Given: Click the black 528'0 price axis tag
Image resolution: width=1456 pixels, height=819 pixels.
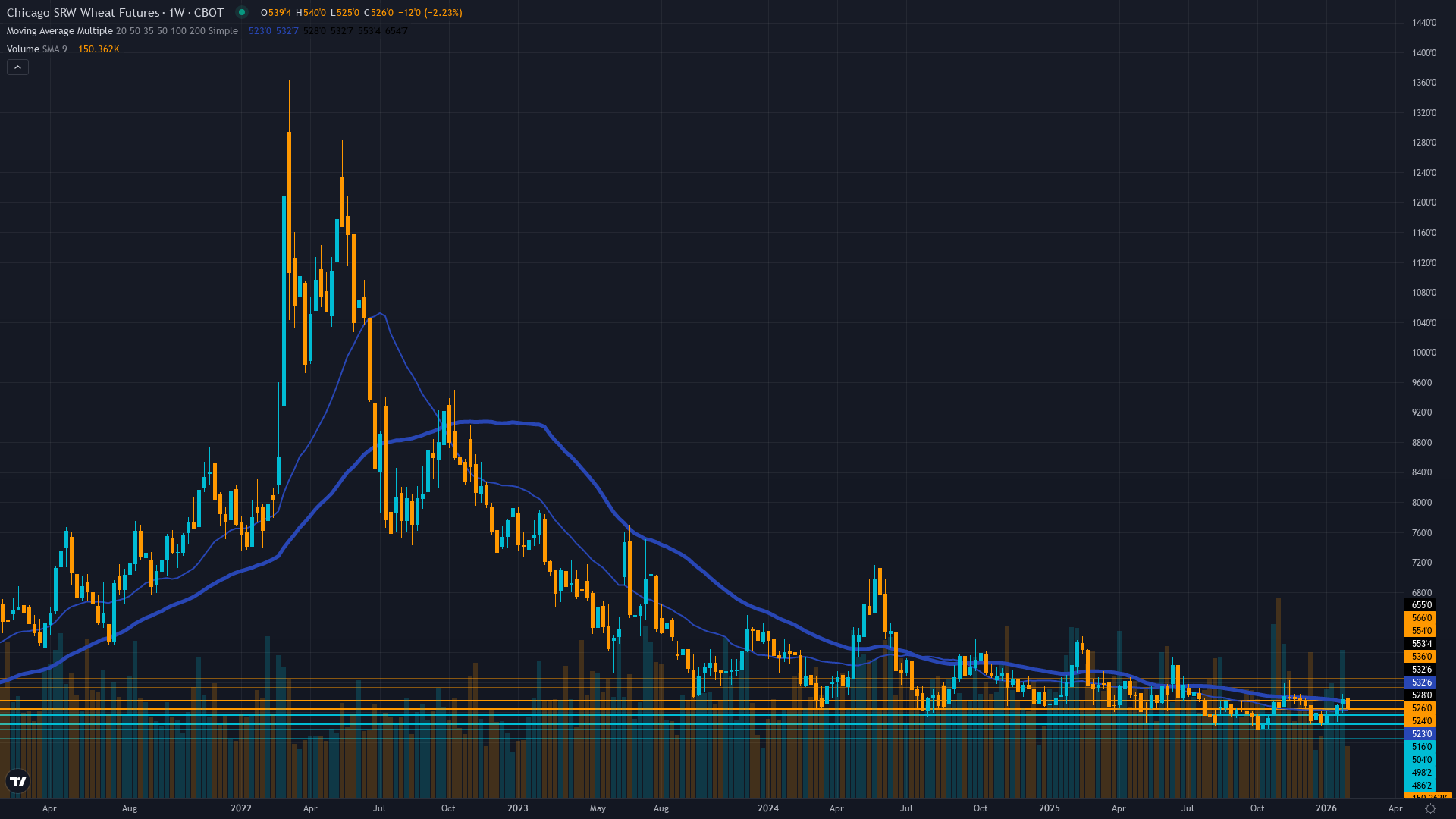Looking at the screenshot, I should (1420, 695).
